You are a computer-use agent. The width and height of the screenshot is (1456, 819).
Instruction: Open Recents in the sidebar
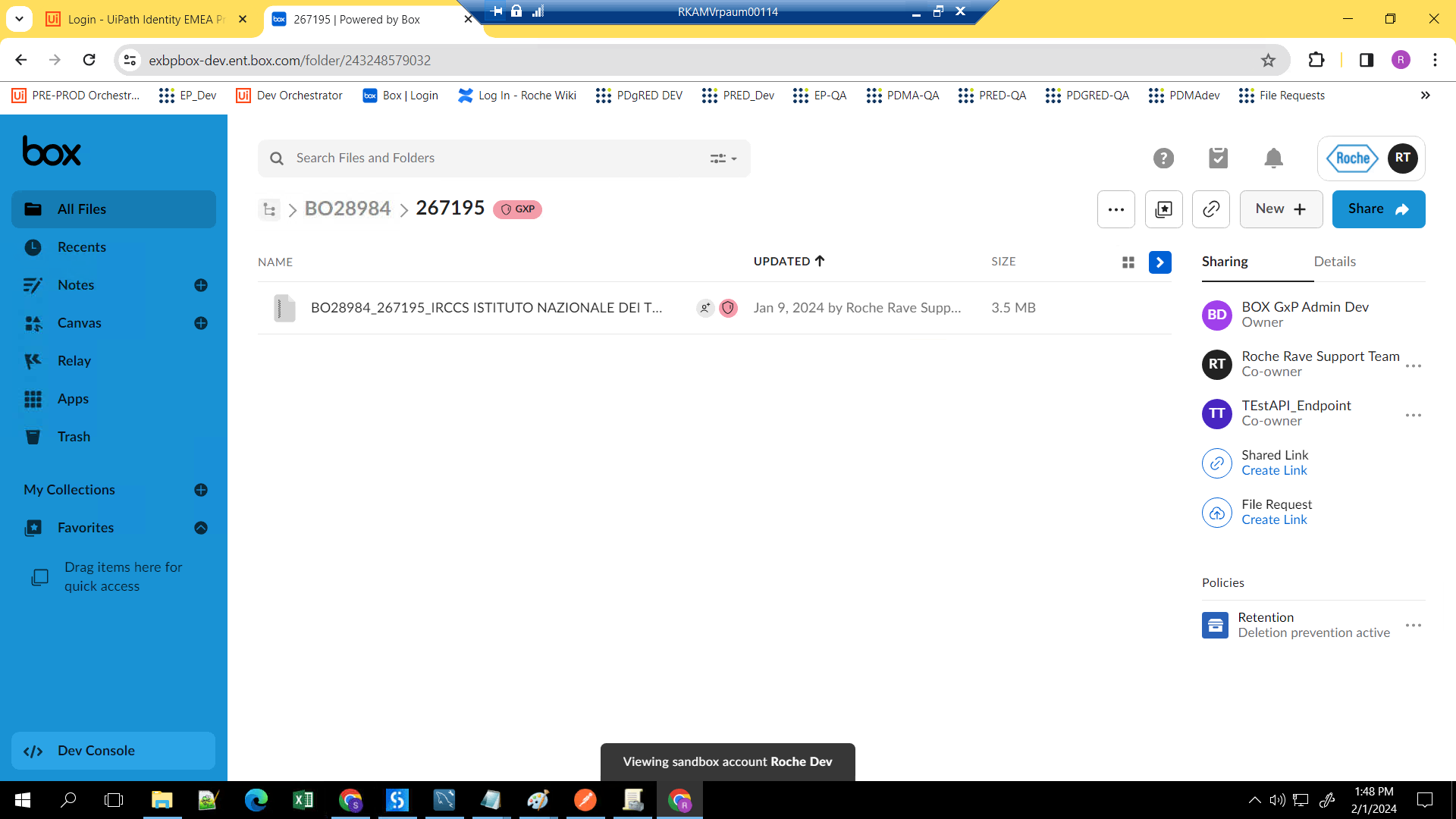82,247
